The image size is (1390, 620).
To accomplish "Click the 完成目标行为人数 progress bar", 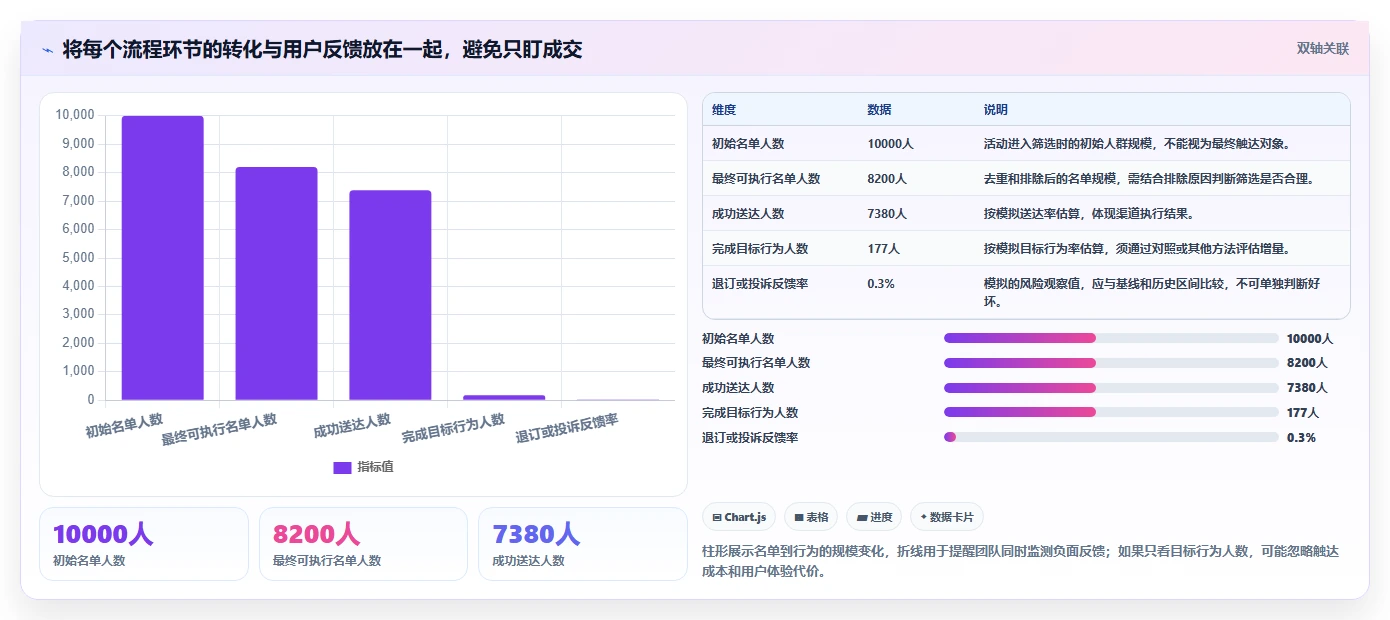I will [1111, 412].
